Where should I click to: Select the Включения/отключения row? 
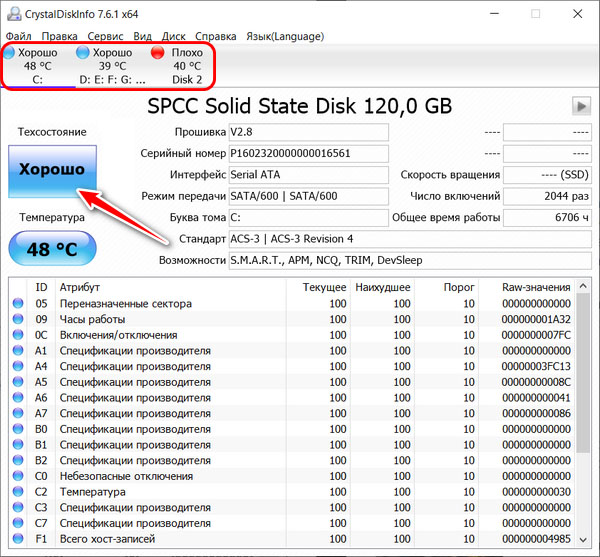click(292, 335)
